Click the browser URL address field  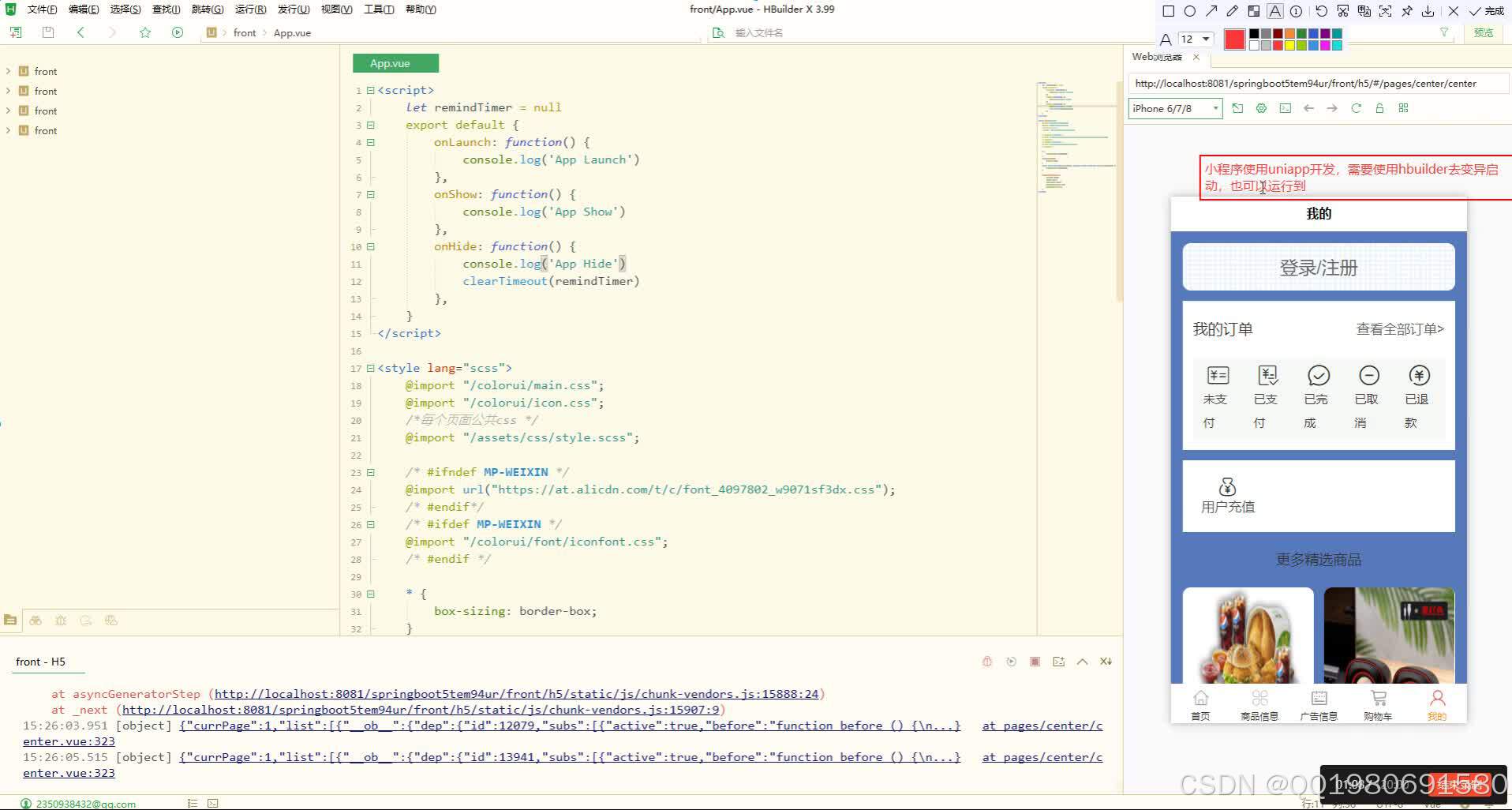pyautogui.click(x=1317, y=83)
